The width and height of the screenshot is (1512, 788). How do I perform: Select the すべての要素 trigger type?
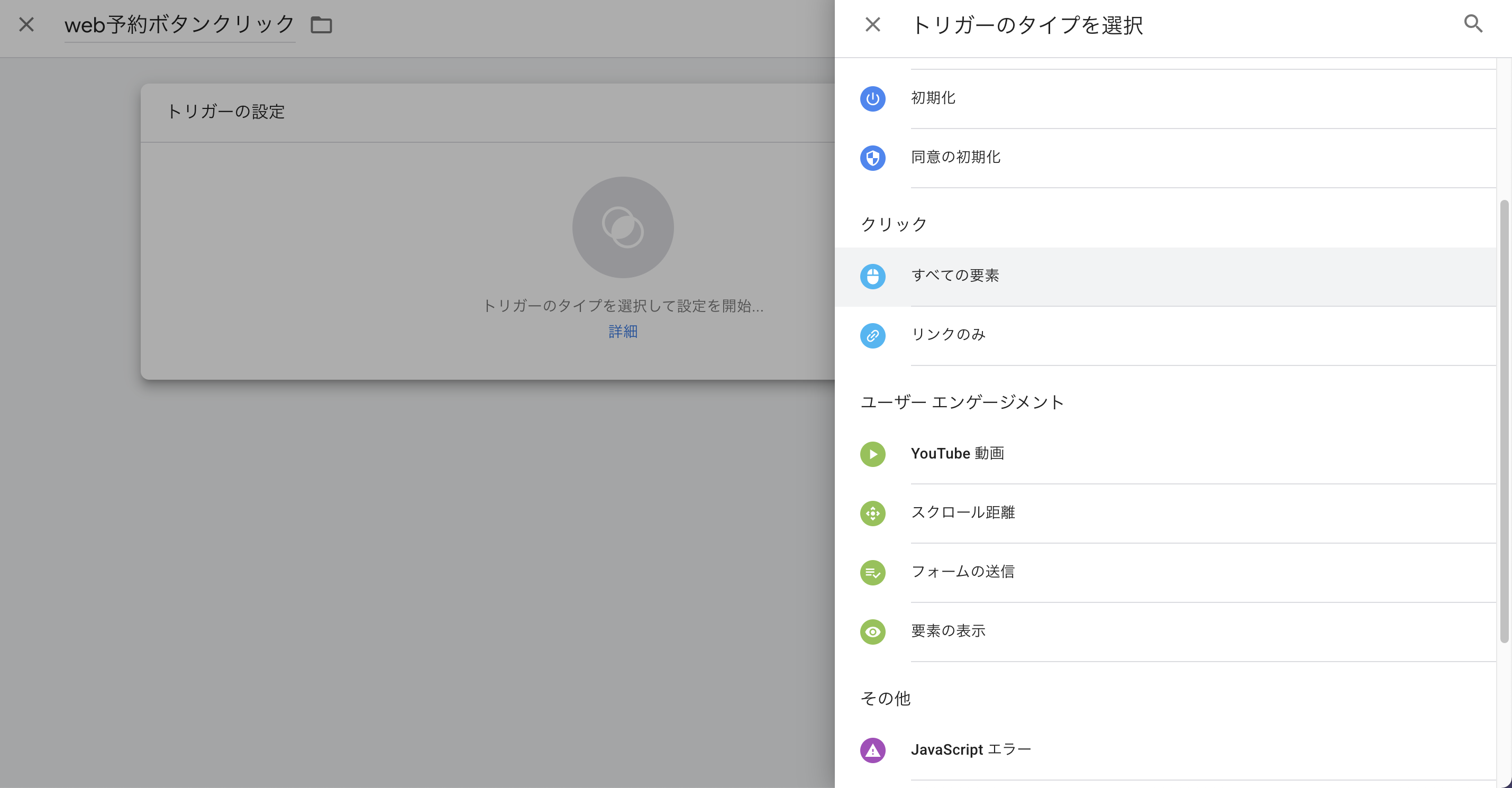(955, 276)
